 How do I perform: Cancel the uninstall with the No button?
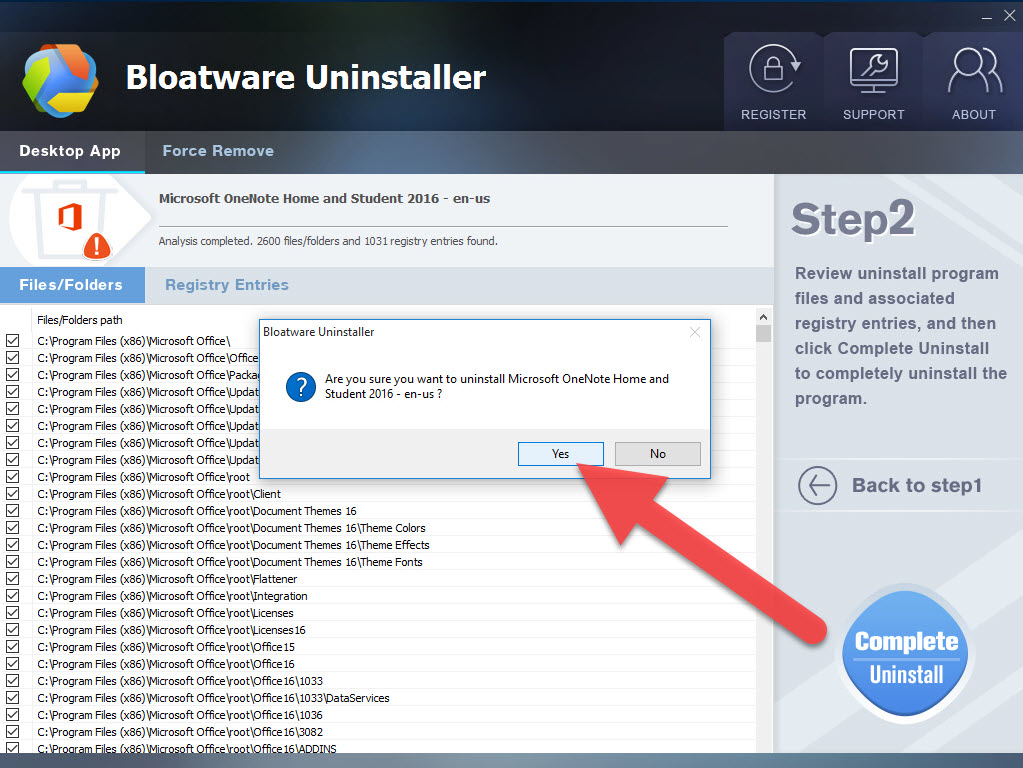click(x=657, y=453)
